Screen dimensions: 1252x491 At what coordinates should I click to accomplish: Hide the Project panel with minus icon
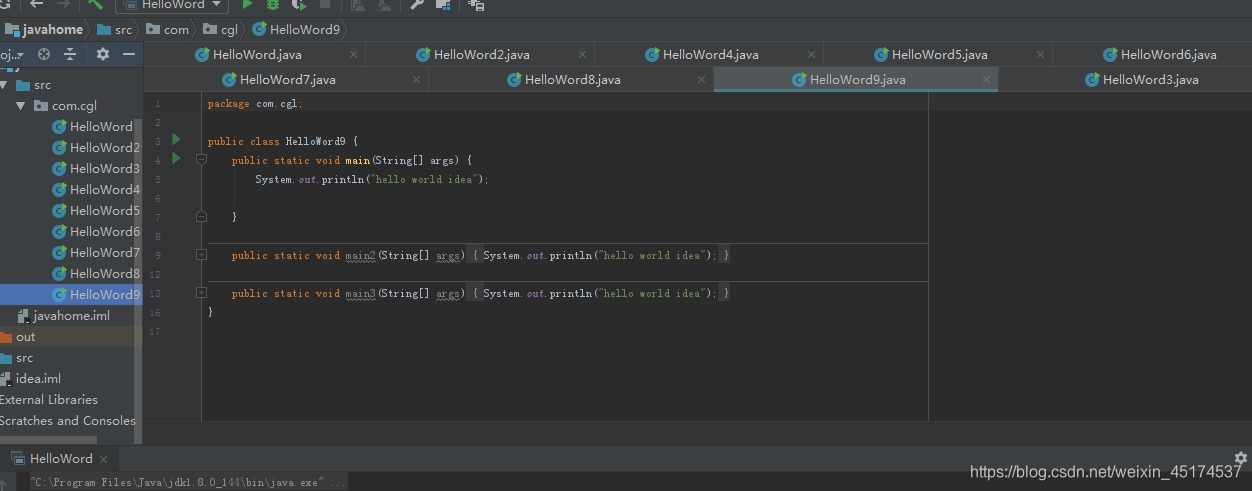pyautogui.click(x=128, y=54)
